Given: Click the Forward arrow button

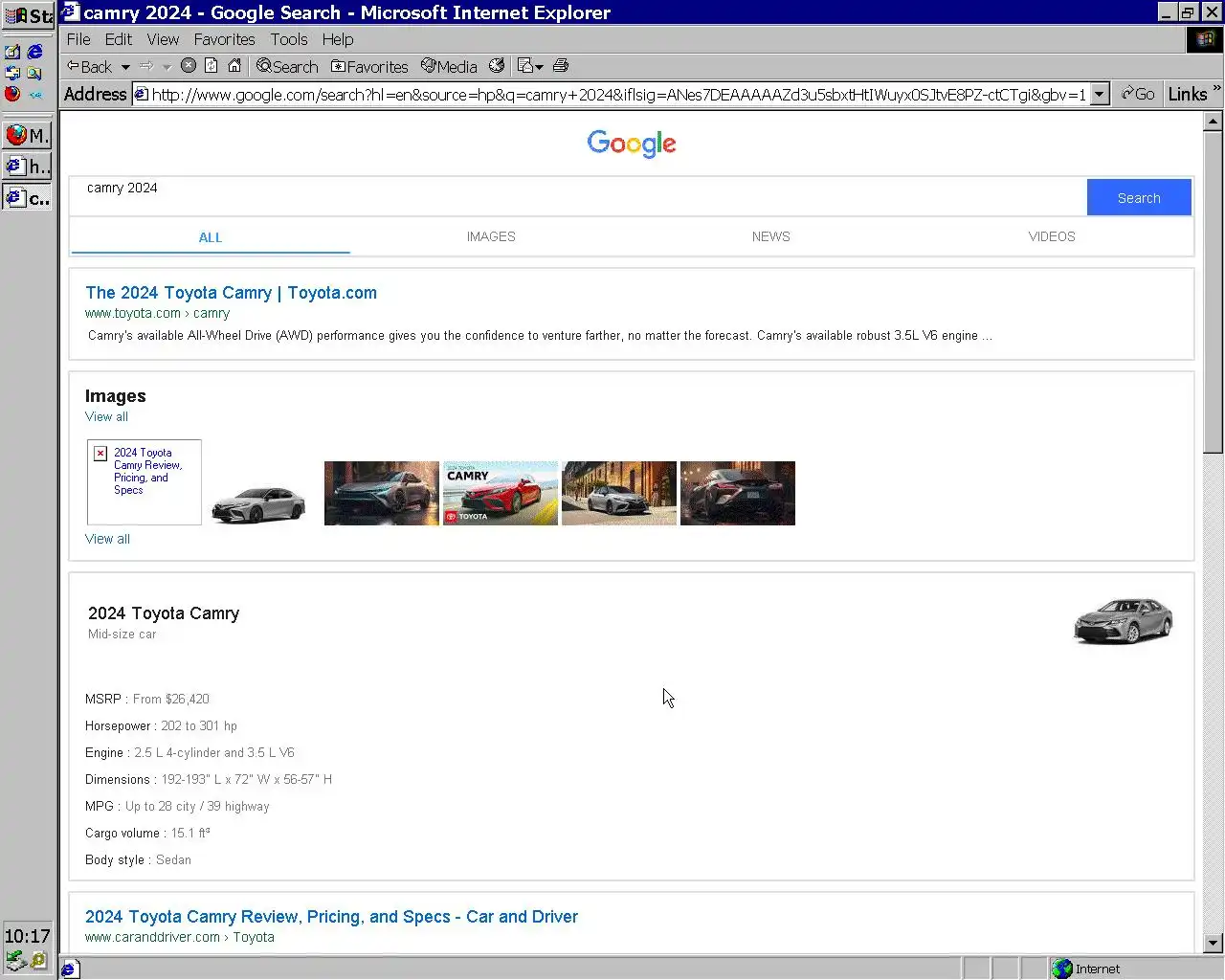Looking at the screenshot, I should coord(146,66).
